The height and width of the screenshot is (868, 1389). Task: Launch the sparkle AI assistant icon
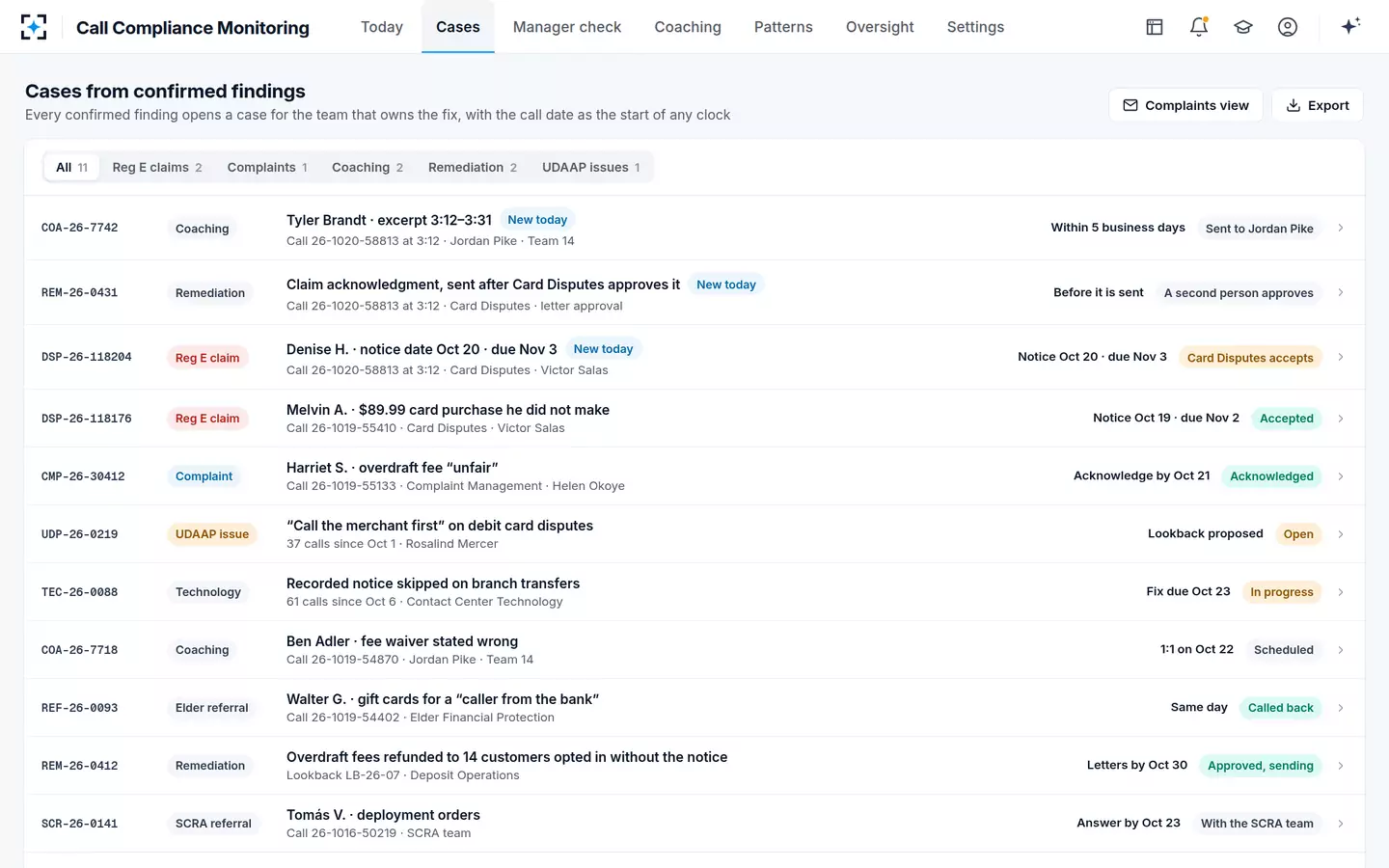coord(1350,26)
